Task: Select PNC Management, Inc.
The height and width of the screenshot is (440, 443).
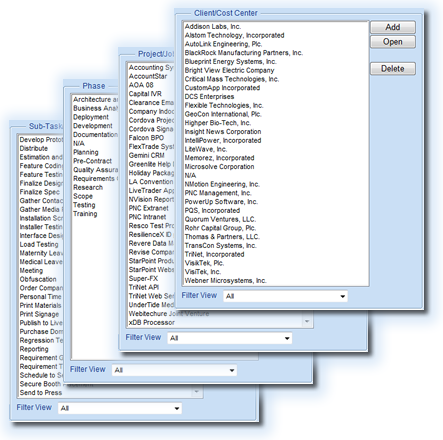Action: pyautogui.click(x=218, y=193)
